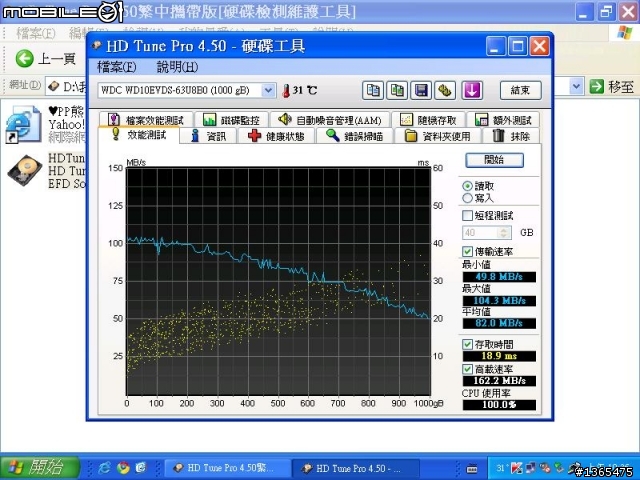Click the copy screenshot to clipboard icon
This screenshot has height=480, width=640.
[397, 90]
